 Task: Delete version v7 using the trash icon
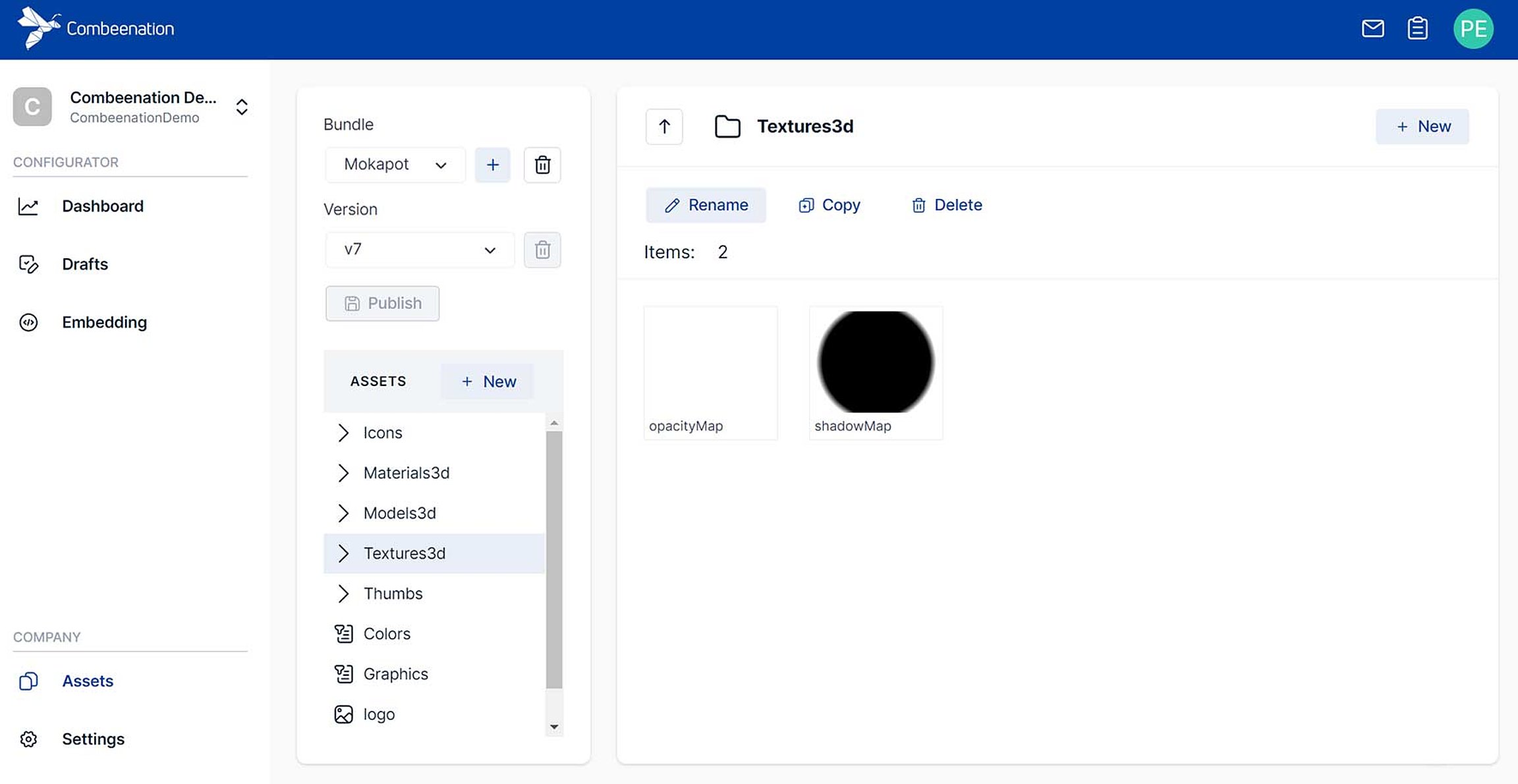tap(542, 250)
